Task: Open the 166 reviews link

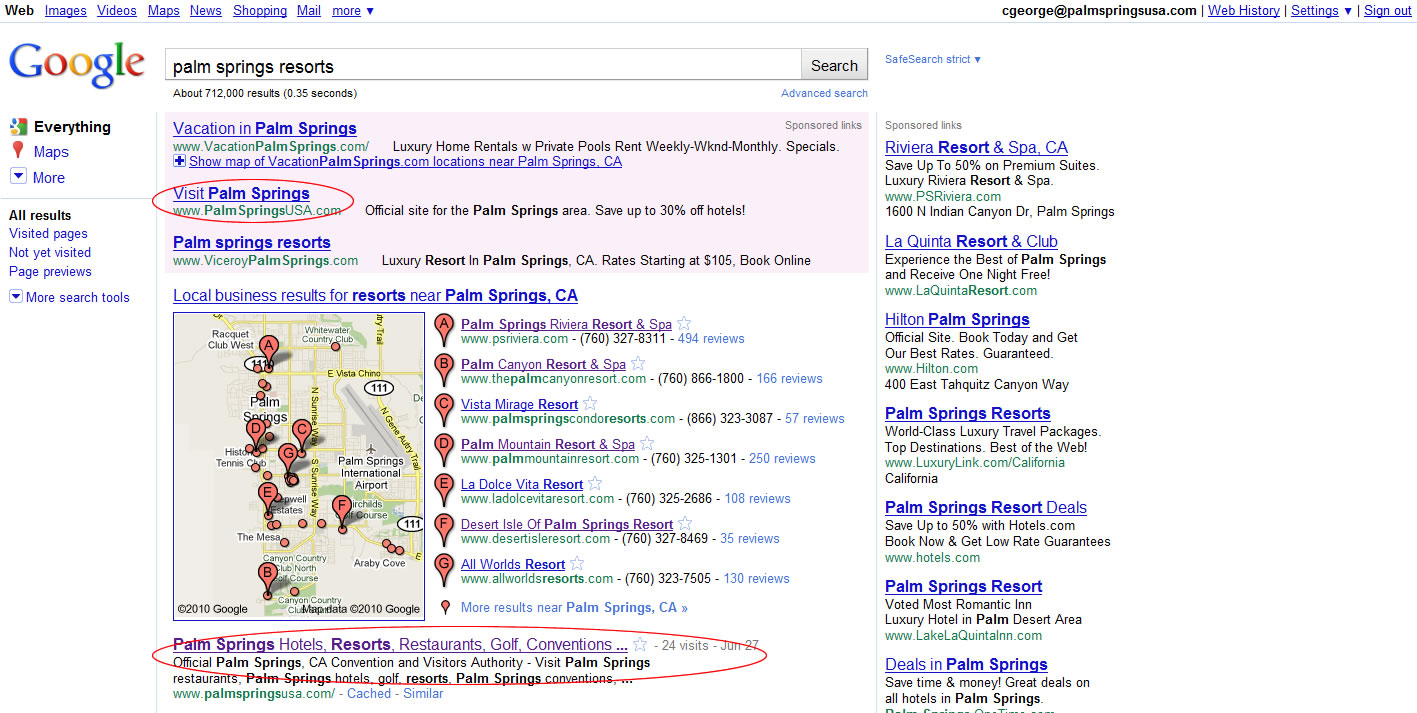Action: pyautogui.click(x=789, y=379)
